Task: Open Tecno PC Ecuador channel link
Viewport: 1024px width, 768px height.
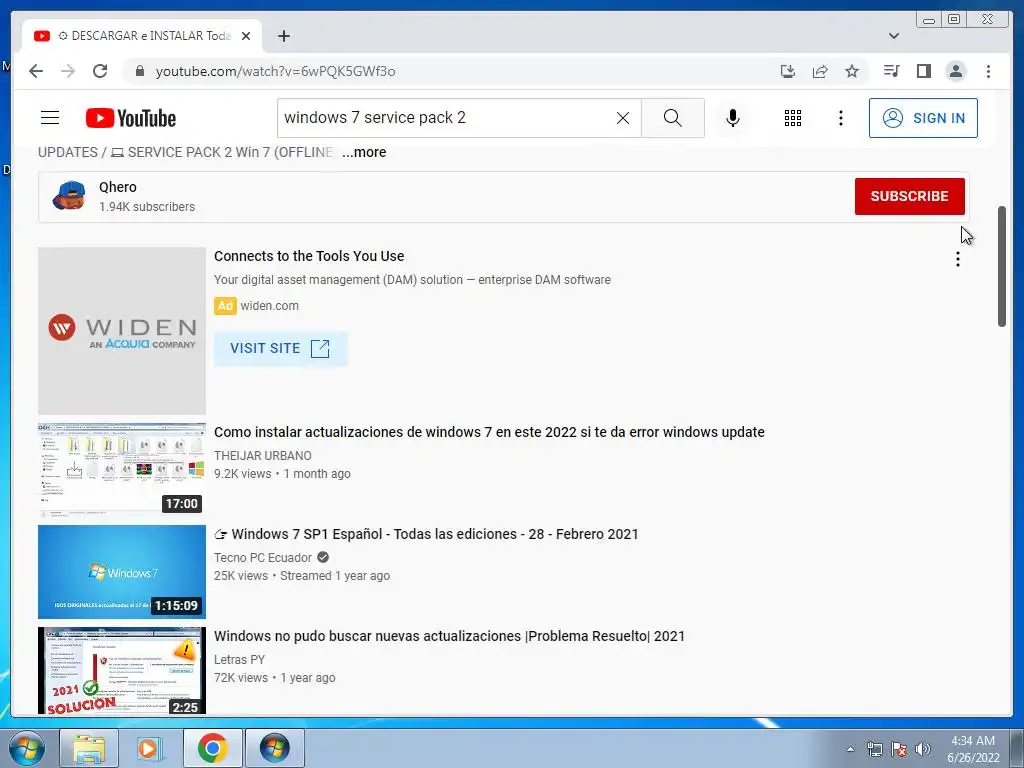Action: 263,557
